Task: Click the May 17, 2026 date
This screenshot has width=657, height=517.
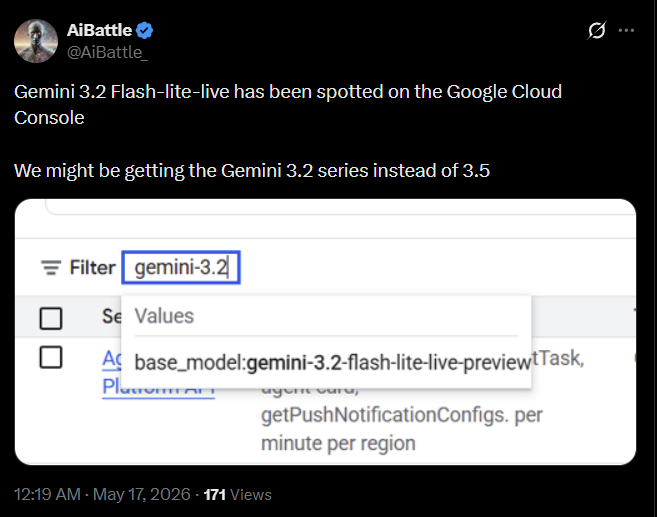Action: pos(142,494)
